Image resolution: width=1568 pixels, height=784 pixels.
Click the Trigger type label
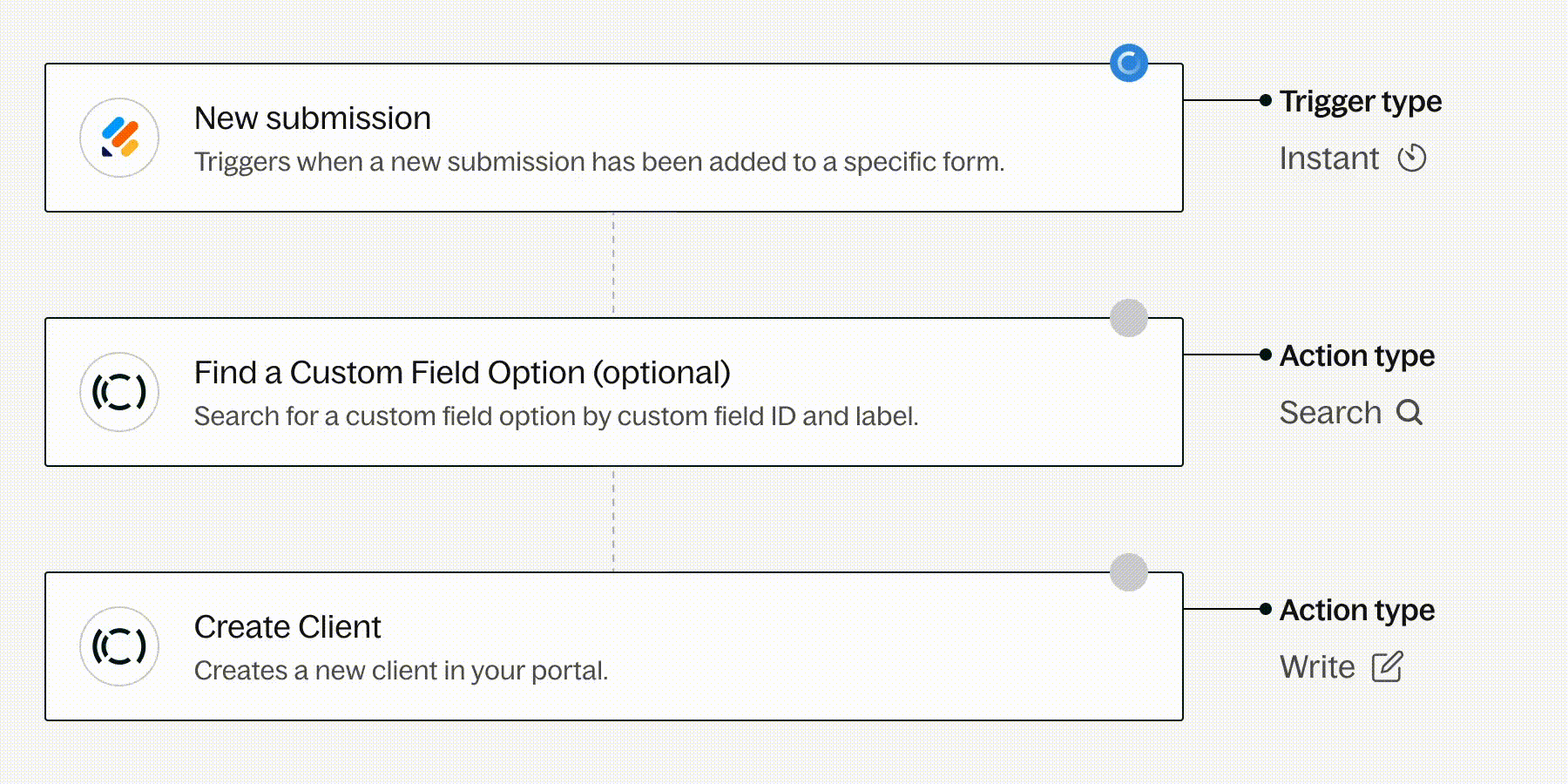pos(1360,101)
